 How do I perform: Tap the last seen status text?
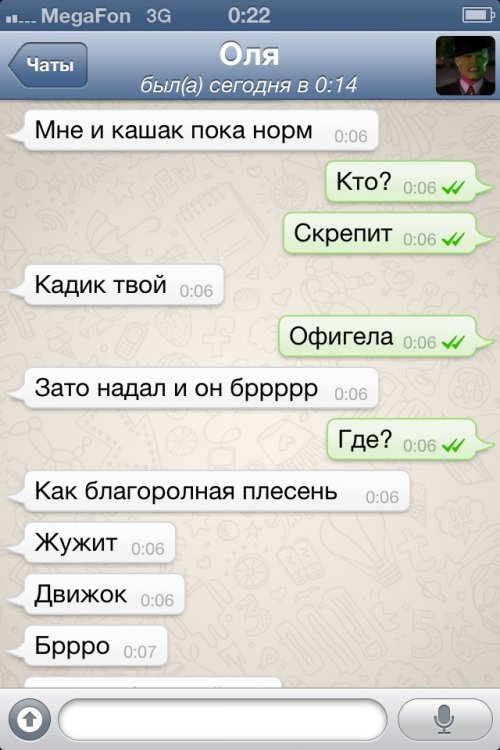pos(249,85)
